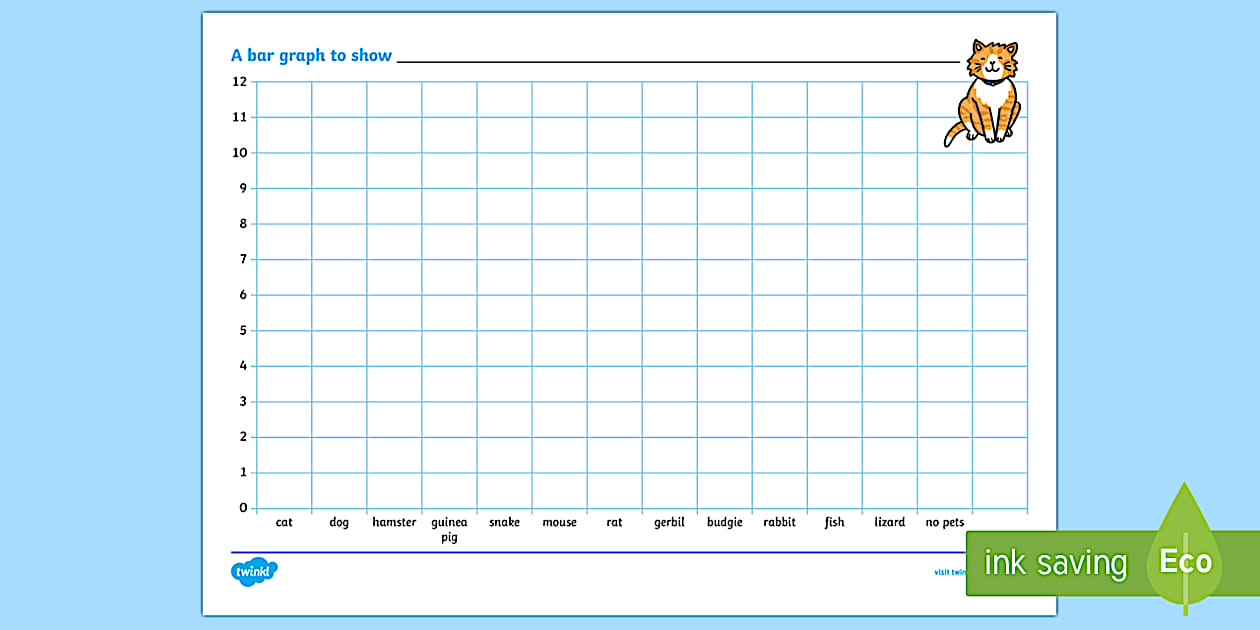Select the 'gerbil' axis label
This screenshot has height=630, width=1260.
[x=668, y=522]
